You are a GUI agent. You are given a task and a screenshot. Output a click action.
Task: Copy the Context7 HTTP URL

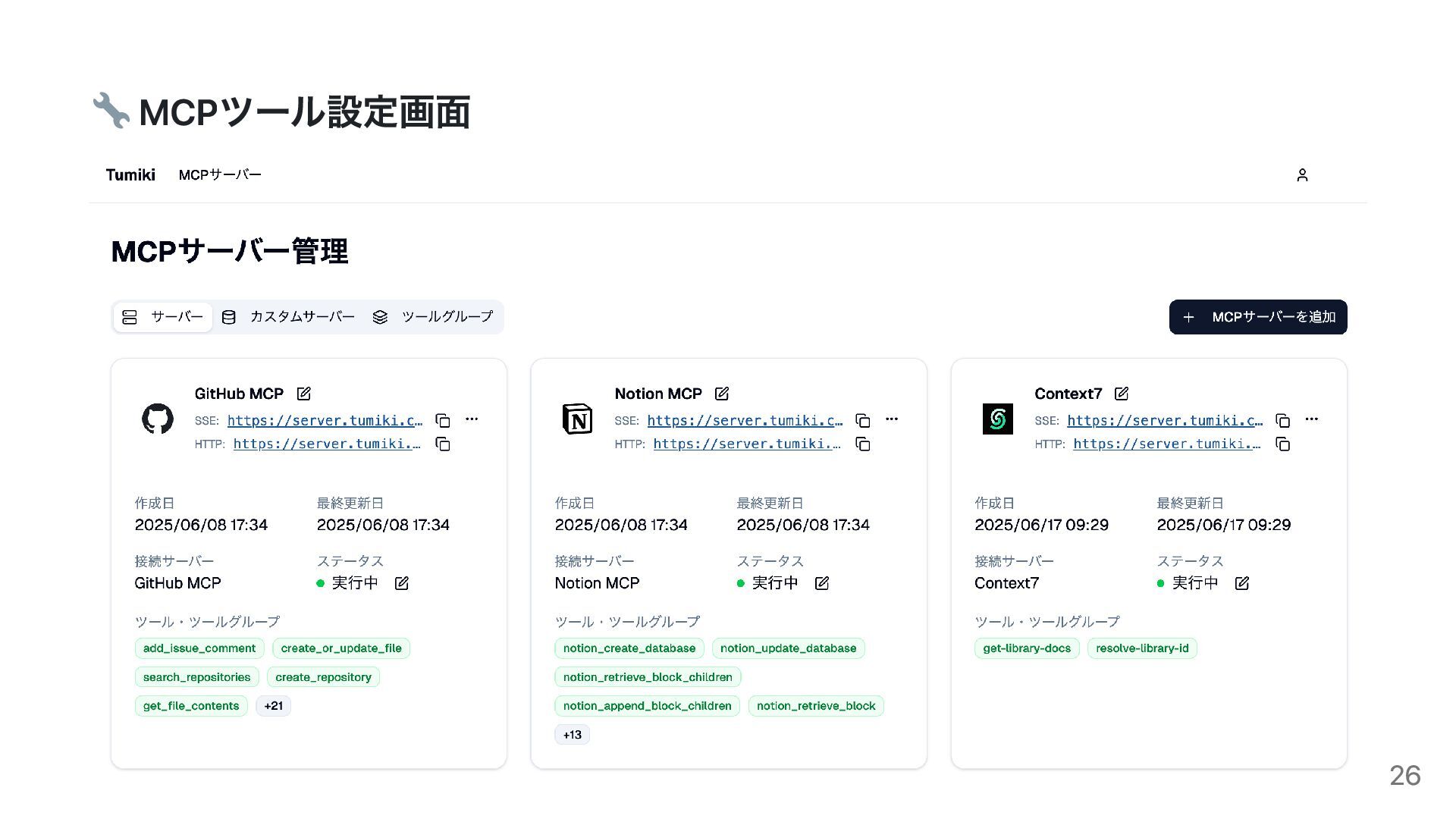click(x=1283, y=444)
